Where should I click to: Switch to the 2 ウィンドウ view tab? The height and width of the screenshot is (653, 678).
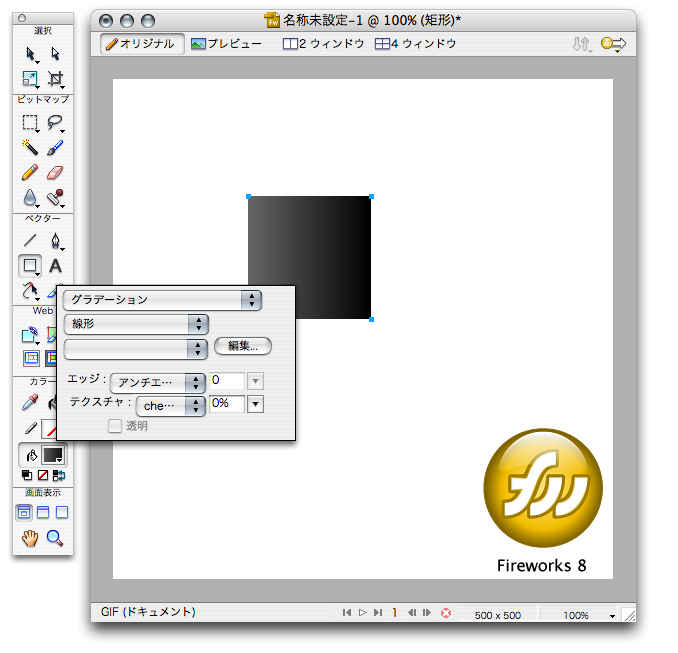pos(319,44)
